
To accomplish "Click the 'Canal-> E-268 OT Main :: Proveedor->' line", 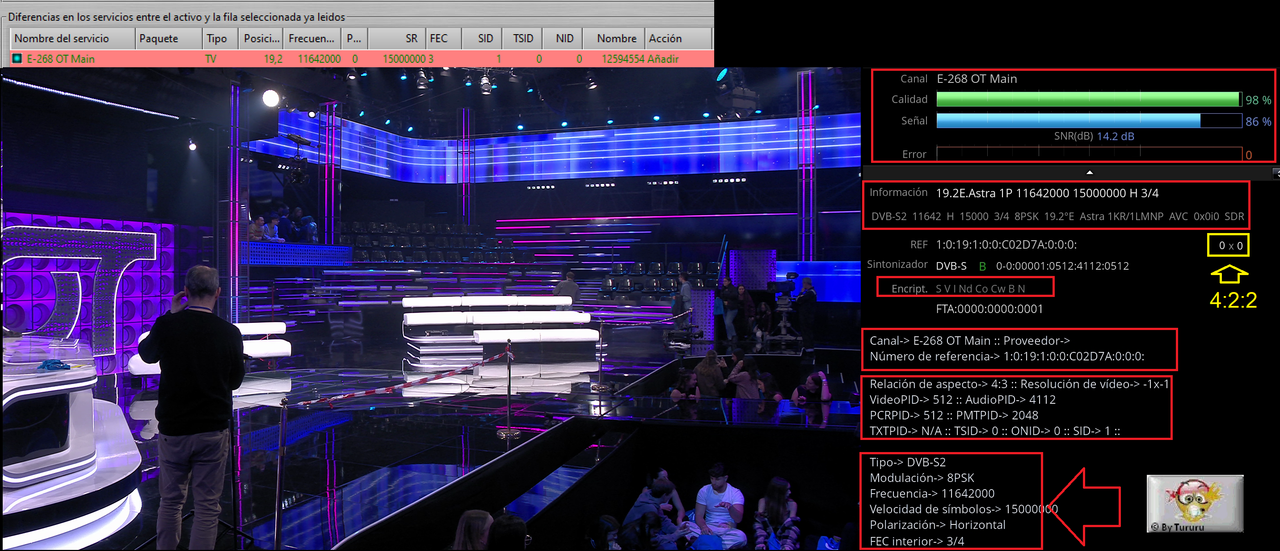I will pos(970,341).
